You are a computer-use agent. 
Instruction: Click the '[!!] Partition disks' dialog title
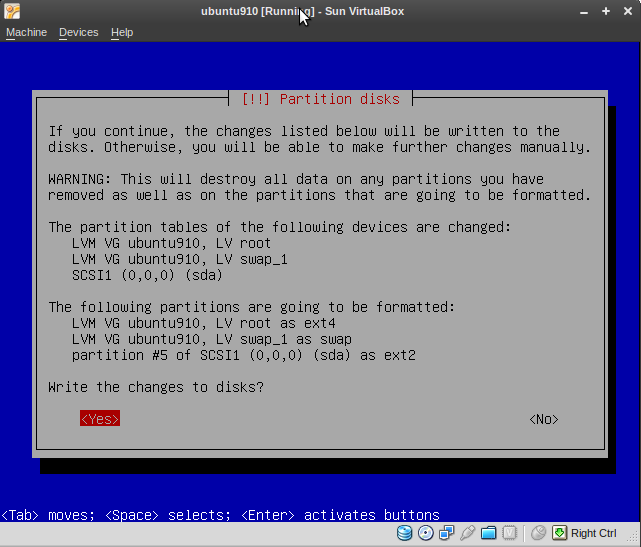[x=320, y=99]
